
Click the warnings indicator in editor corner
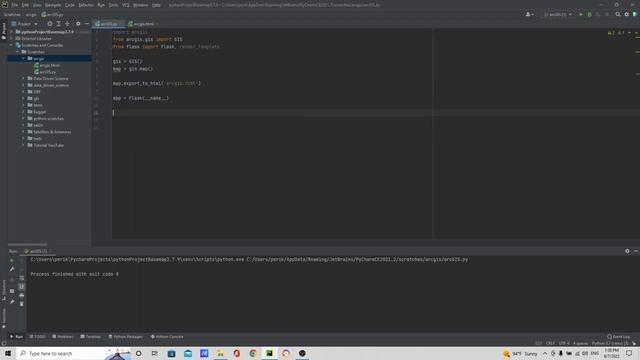616,33
